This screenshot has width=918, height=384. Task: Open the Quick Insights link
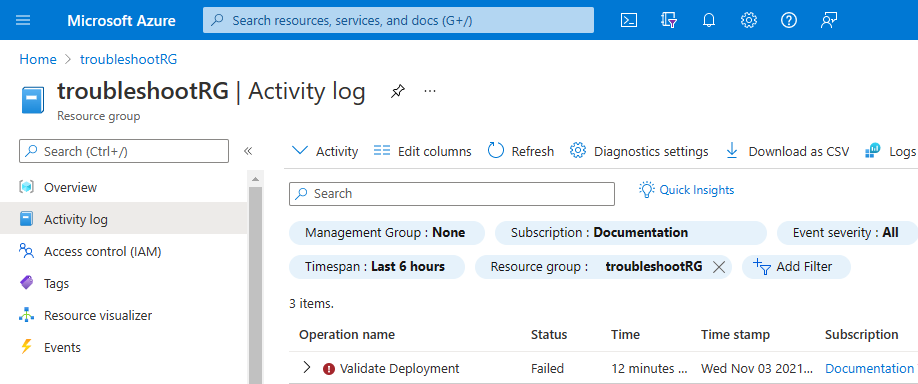697,190
